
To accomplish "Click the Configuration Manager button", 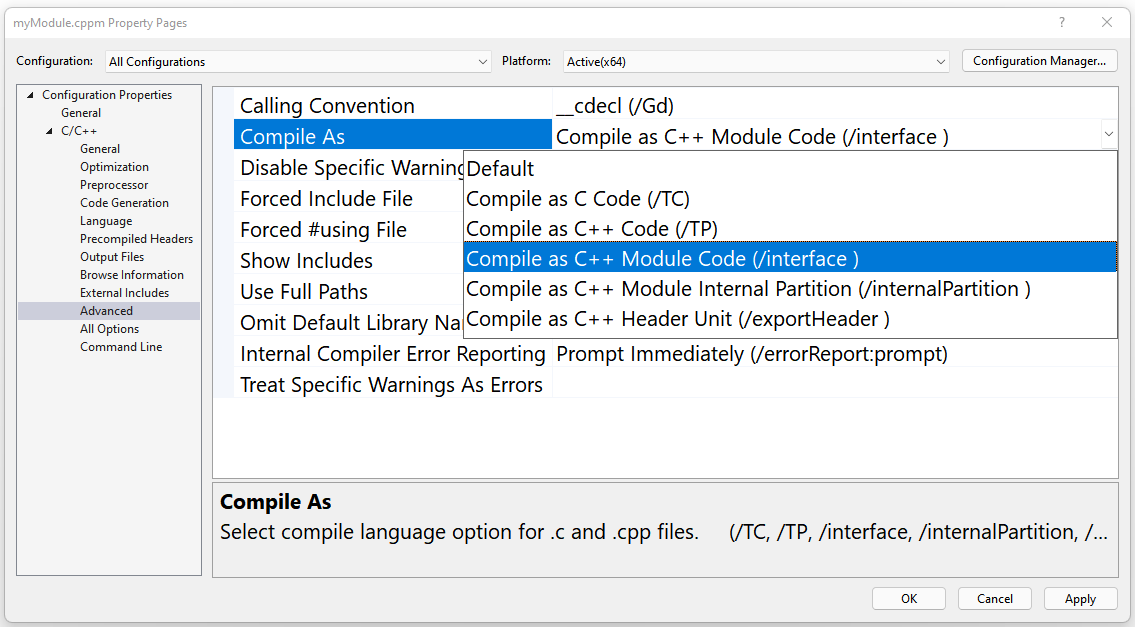I will pyautogui.click(x=1039, y=60).
